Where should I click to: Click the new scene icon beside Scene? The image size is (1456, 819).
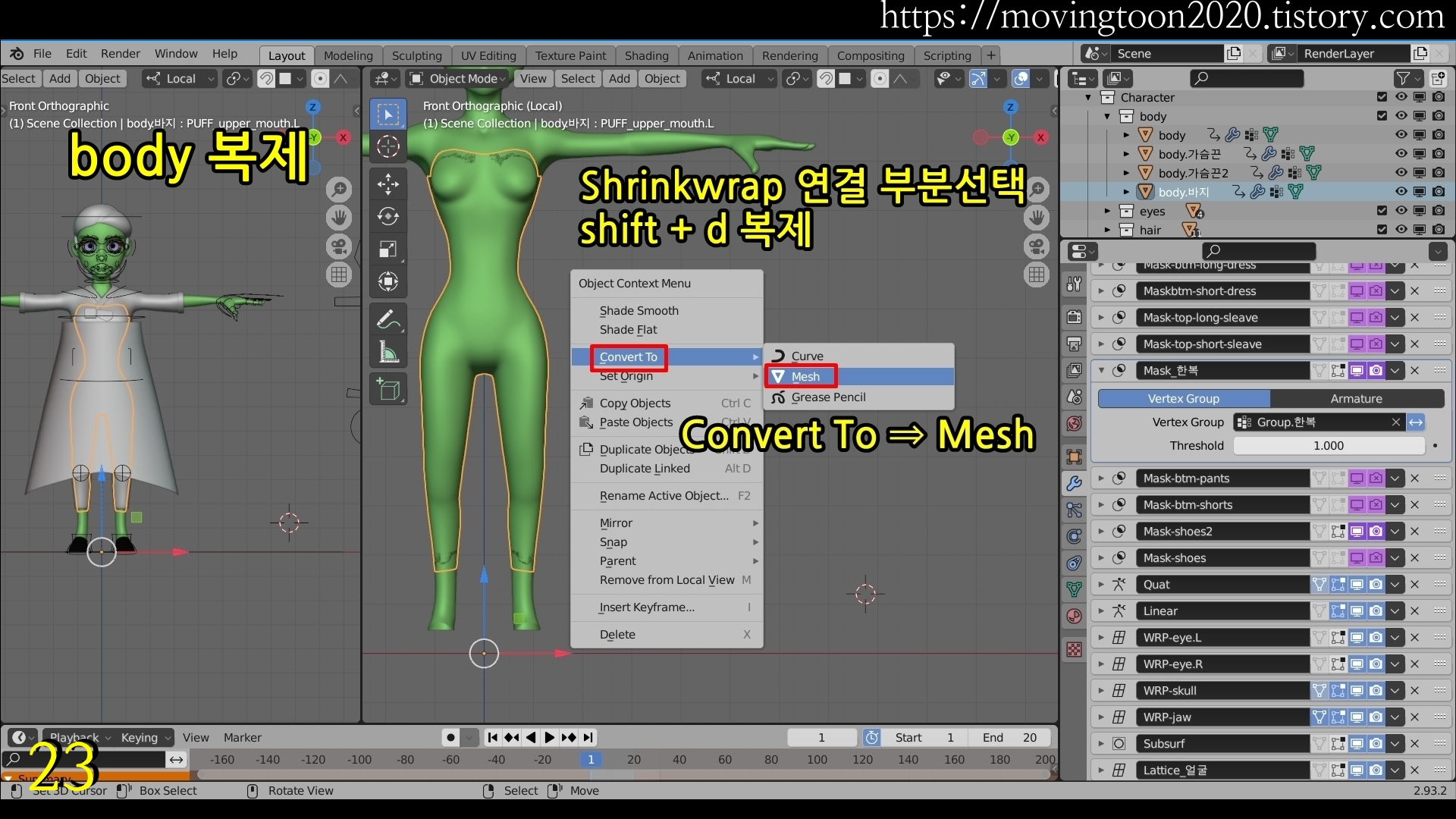click(1234, 53)
